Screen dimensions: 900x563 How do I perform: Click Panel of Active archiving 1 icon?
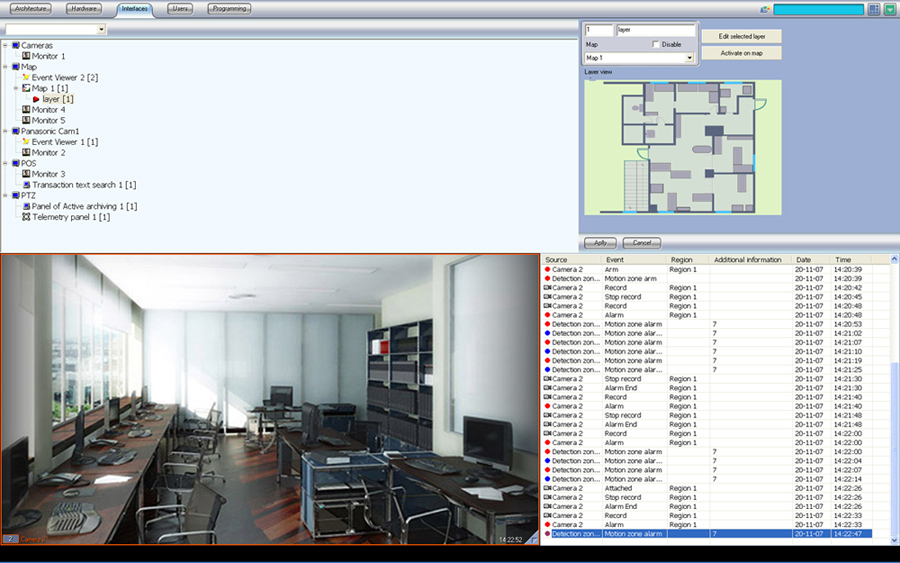[x=26, y=206]
